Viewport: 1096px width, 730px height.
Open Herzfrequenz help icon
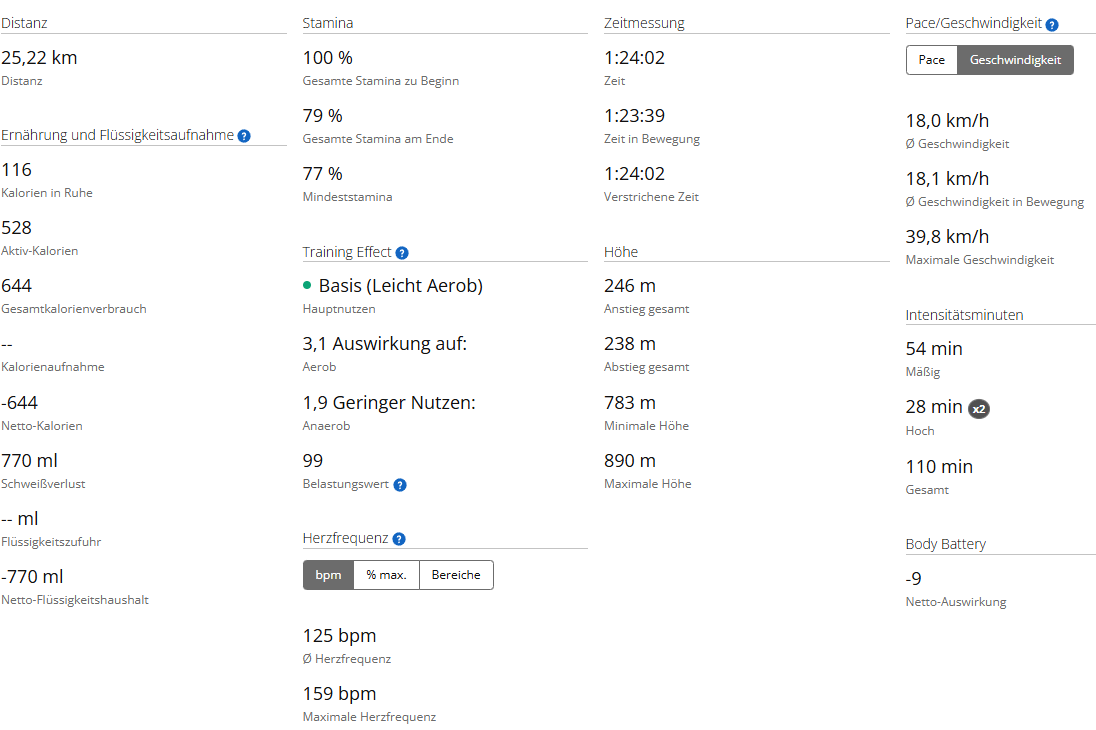click(x=399, y=538)
